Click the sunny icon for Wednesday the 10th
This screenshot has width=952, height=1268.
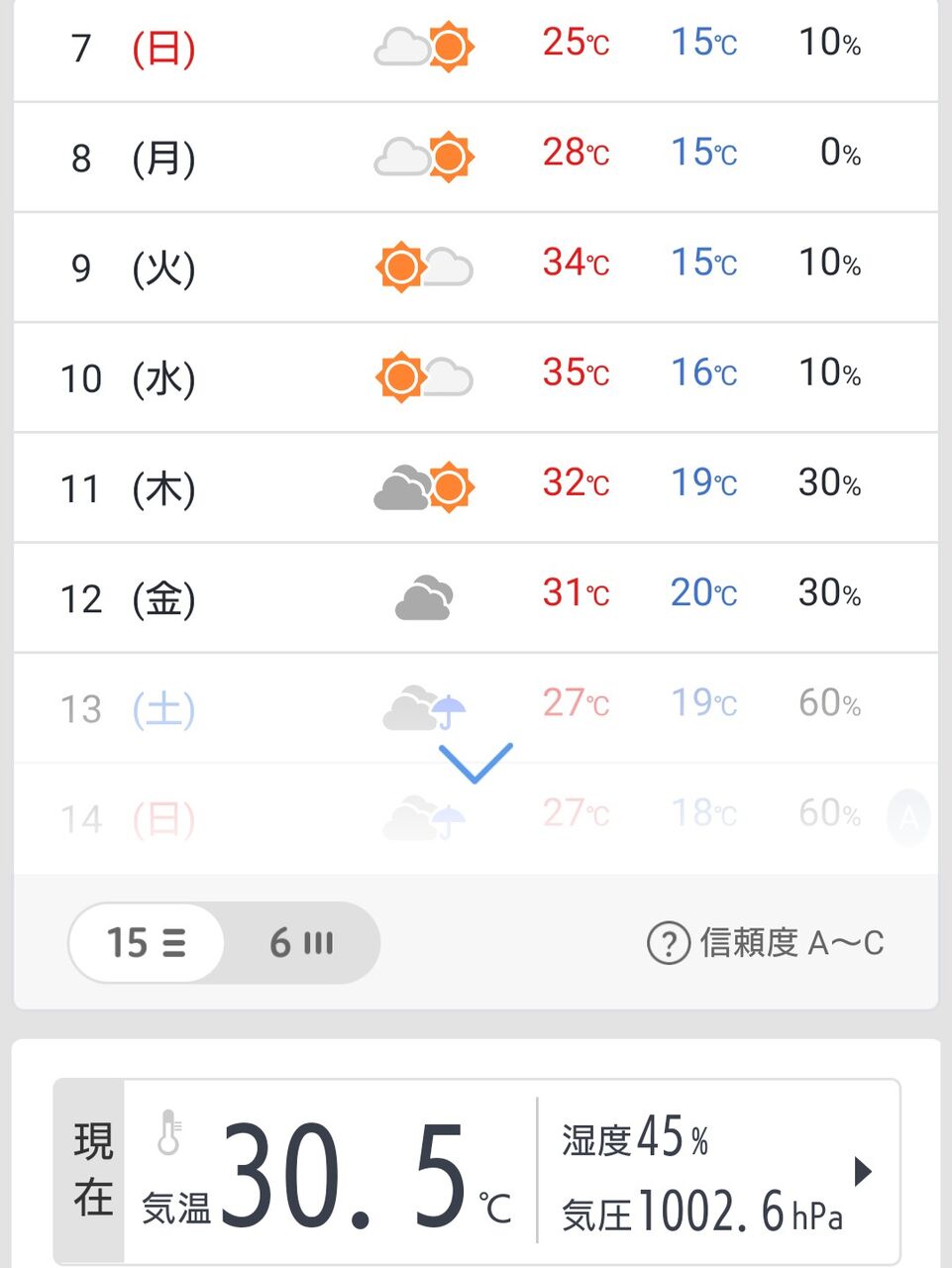click(401, 377)
